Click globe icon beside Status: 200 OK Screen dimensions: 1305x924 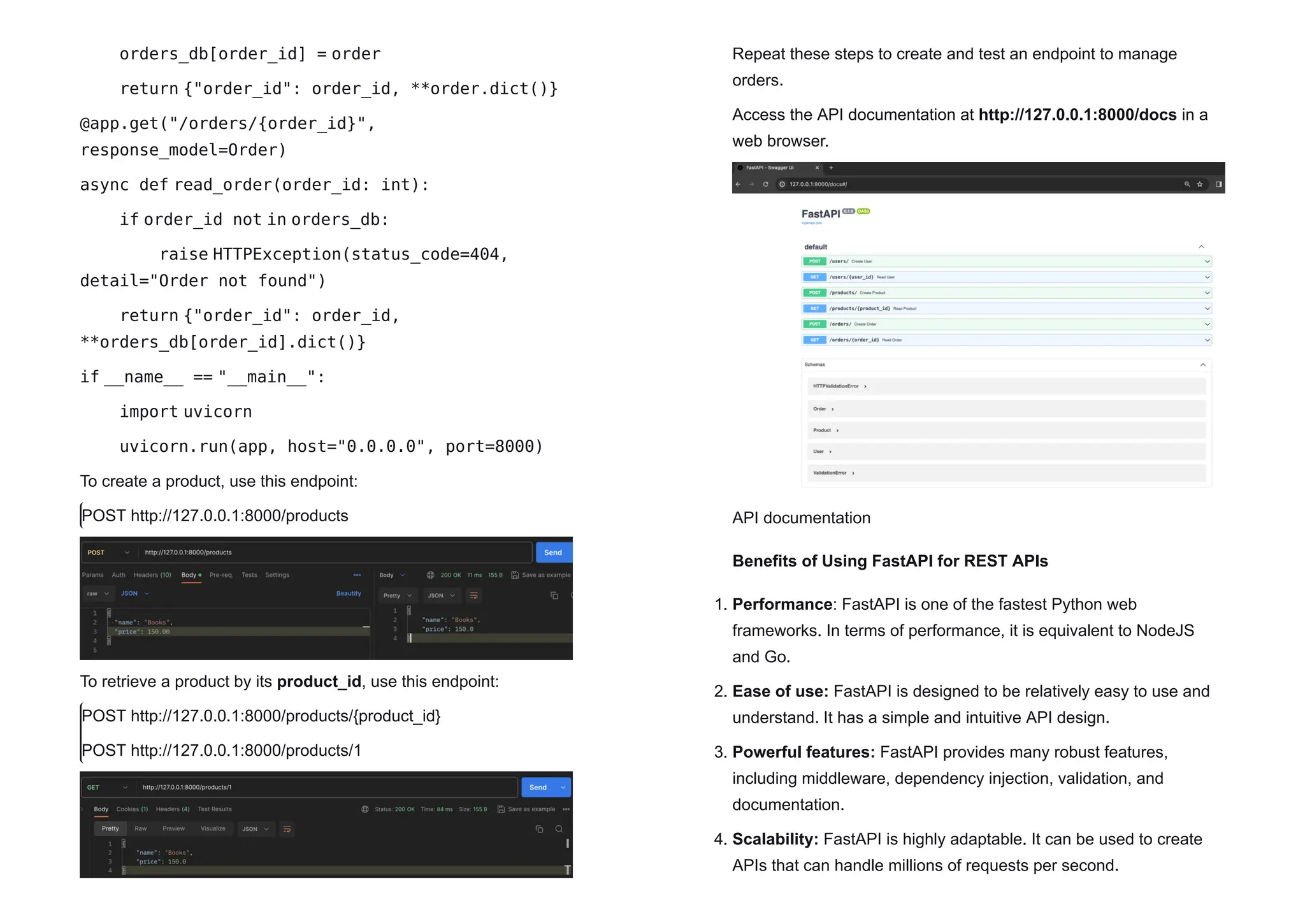click(x=365, y=809)
